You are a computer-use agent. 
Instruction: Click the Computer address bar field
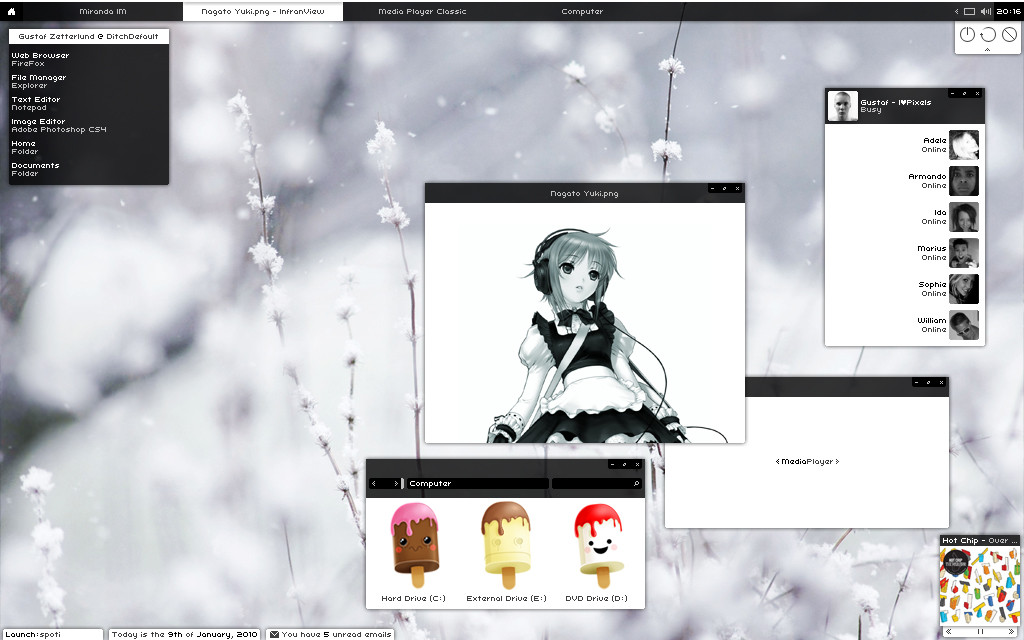pos(477,483)
